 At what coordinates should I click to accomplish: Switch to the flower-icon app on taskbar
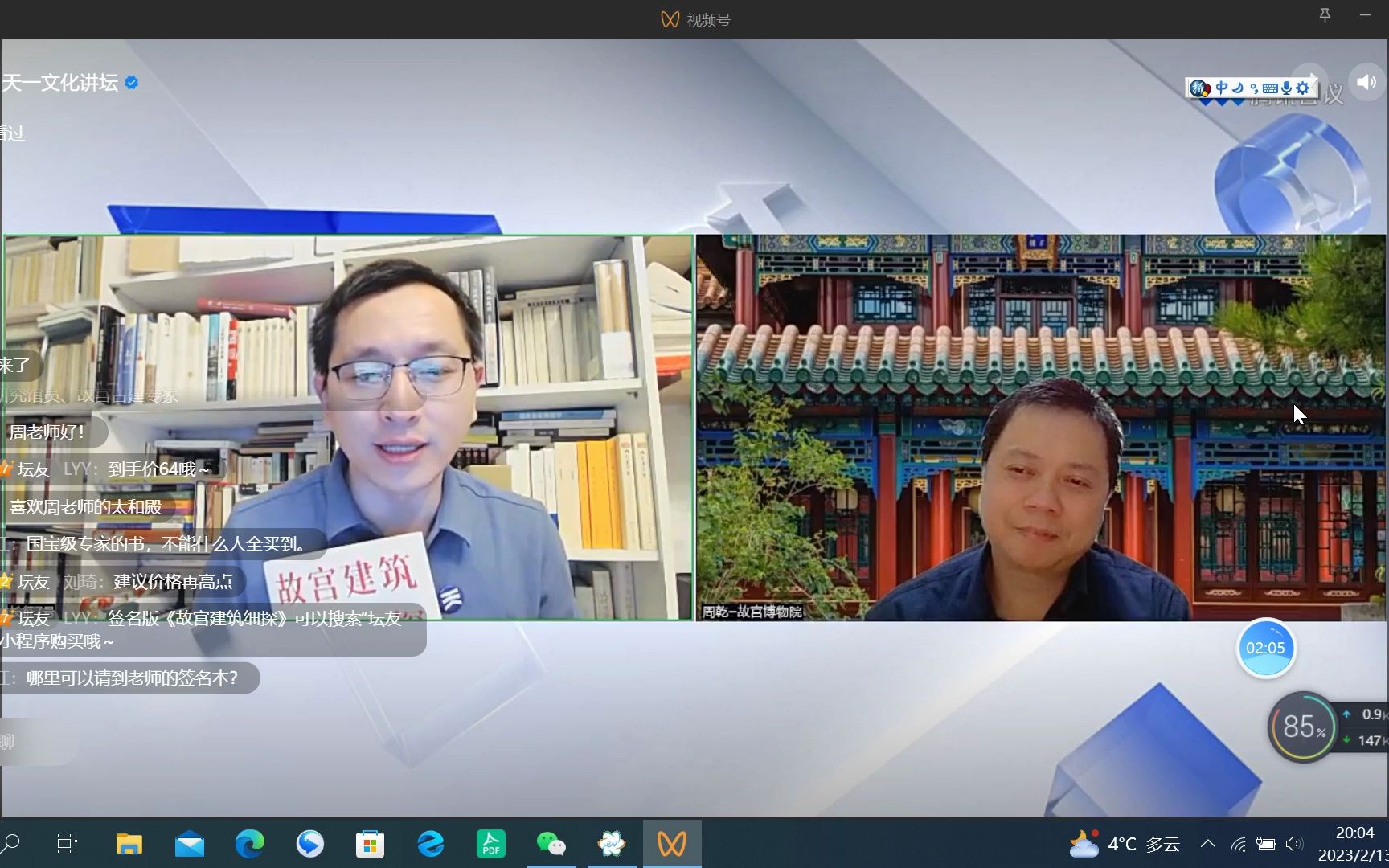tap(612, 843)
